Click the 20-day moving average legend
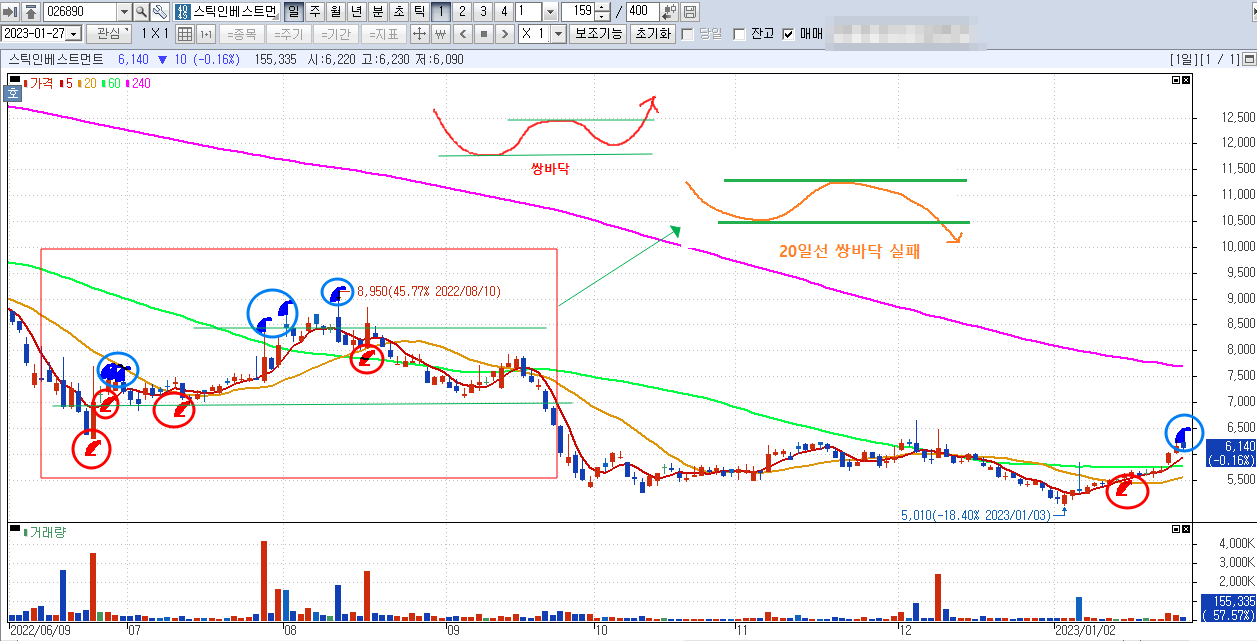Viewport: 1257px width, 641px height. pyautogui.click(x=87, y=83)
